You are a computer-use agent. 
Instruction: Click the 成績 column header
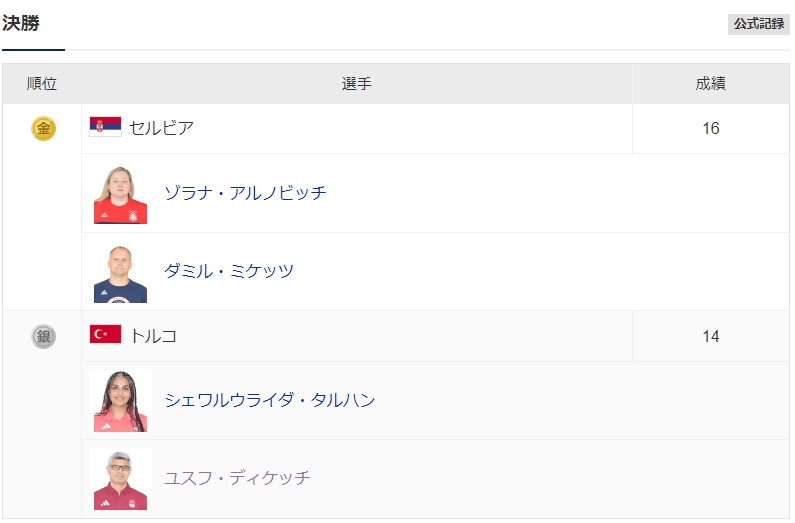click(x=710, y=84)
